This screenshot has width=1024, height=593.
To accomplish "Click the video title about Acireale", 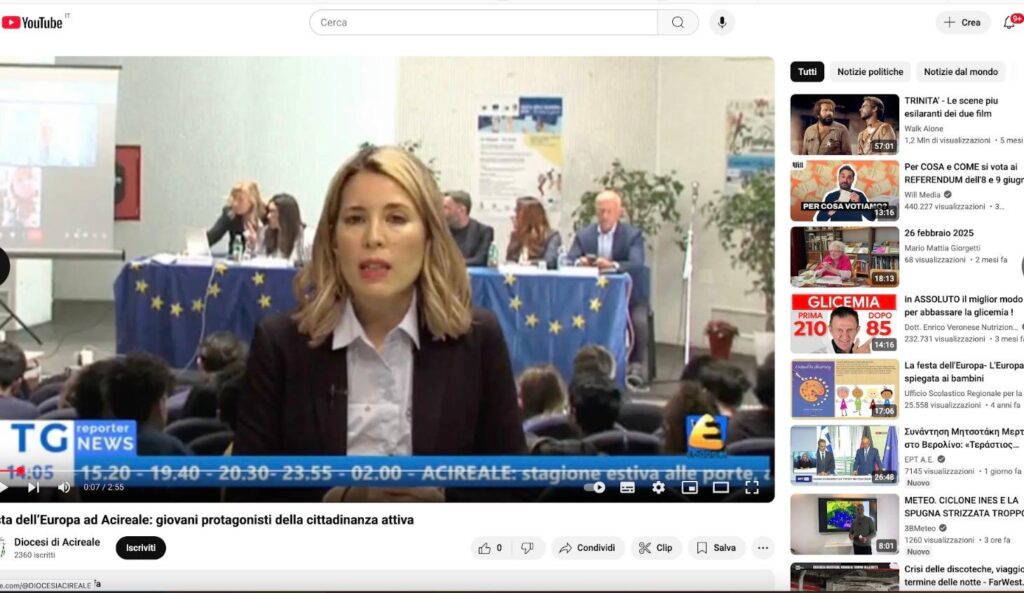I will tap(206, 520).
